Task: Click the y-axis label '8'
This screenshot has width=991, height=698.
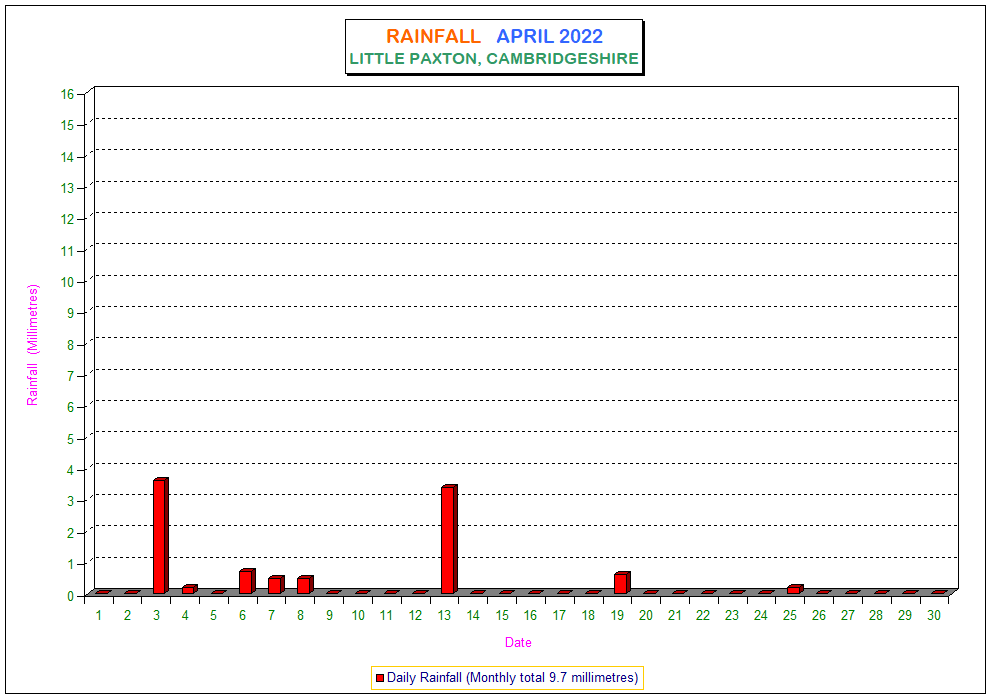Action: coord(71,345)
